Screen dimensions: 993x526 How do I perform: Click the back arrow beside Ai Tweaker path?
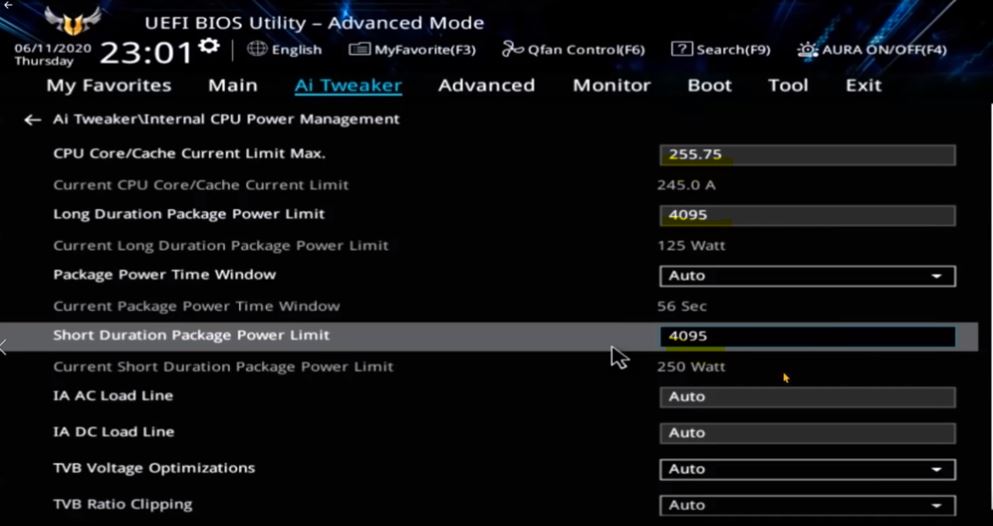click(32, 120)
